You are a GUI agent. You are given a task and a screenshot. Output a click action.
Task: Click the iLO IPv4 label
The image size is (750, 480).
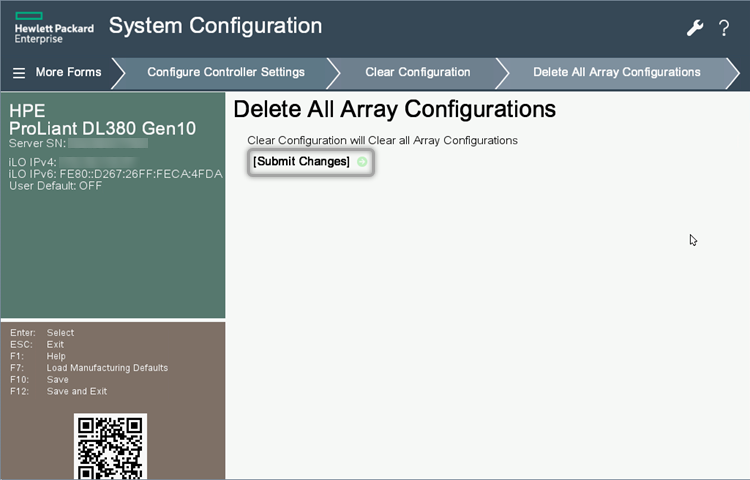[x=33, y=163]
